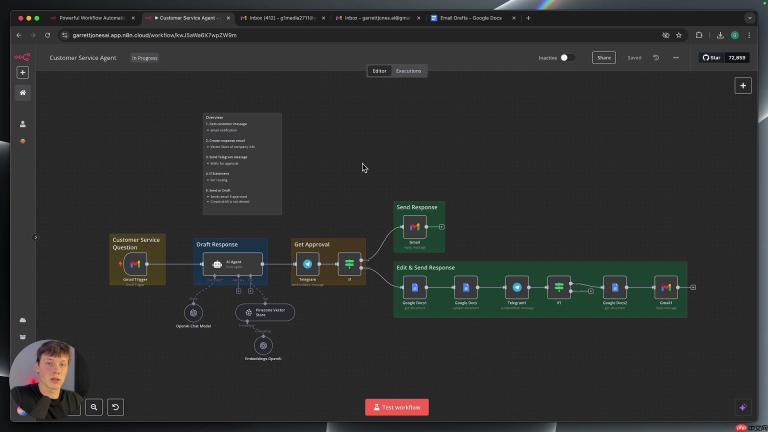Screen dimensions: 768x432
Task: Open the Home icon in left sidebar
Action: coord(23,93)
